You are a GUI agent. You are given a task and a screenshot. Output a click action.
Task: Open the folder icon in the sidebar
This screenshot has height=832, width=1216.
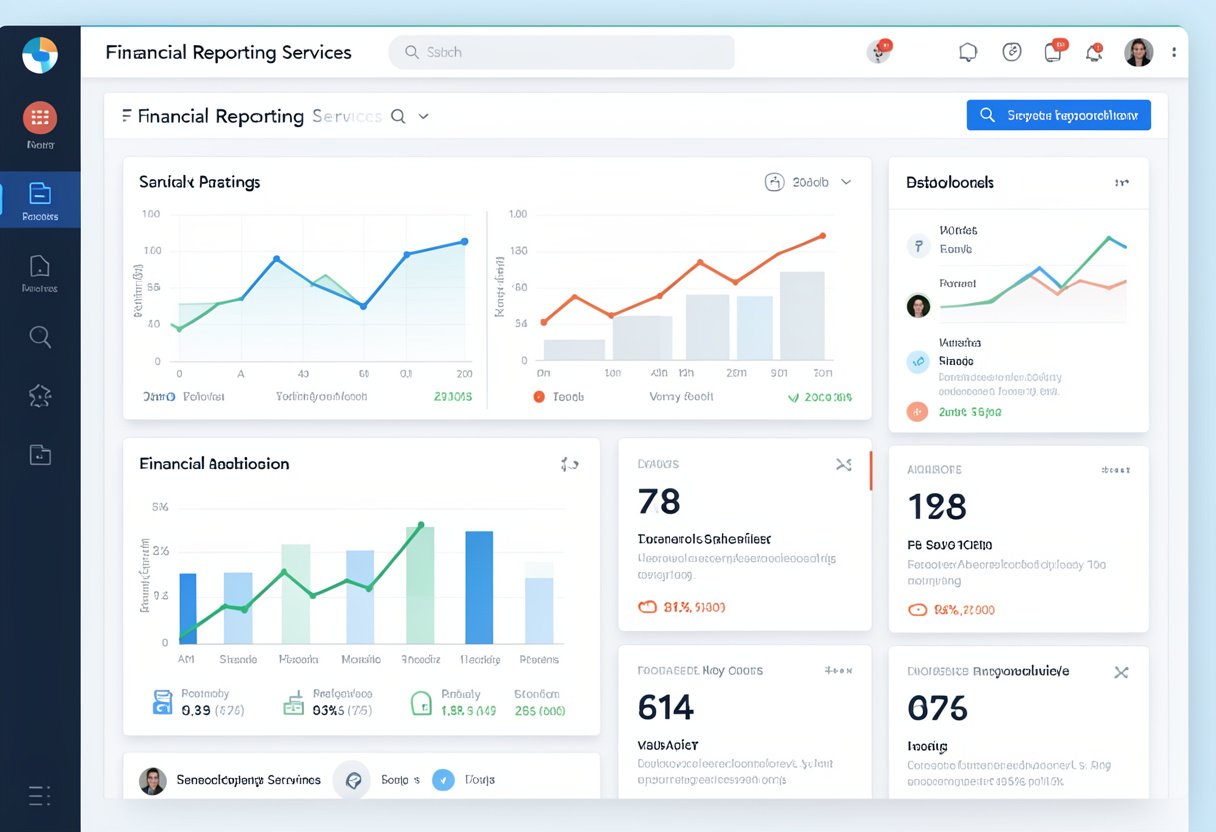[x=40, y=454]
